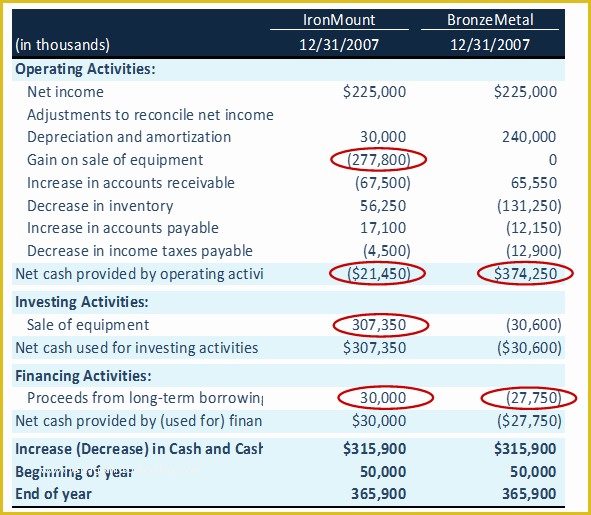Select IronMount's beginning of year 50,000

(x=383, y=472)
